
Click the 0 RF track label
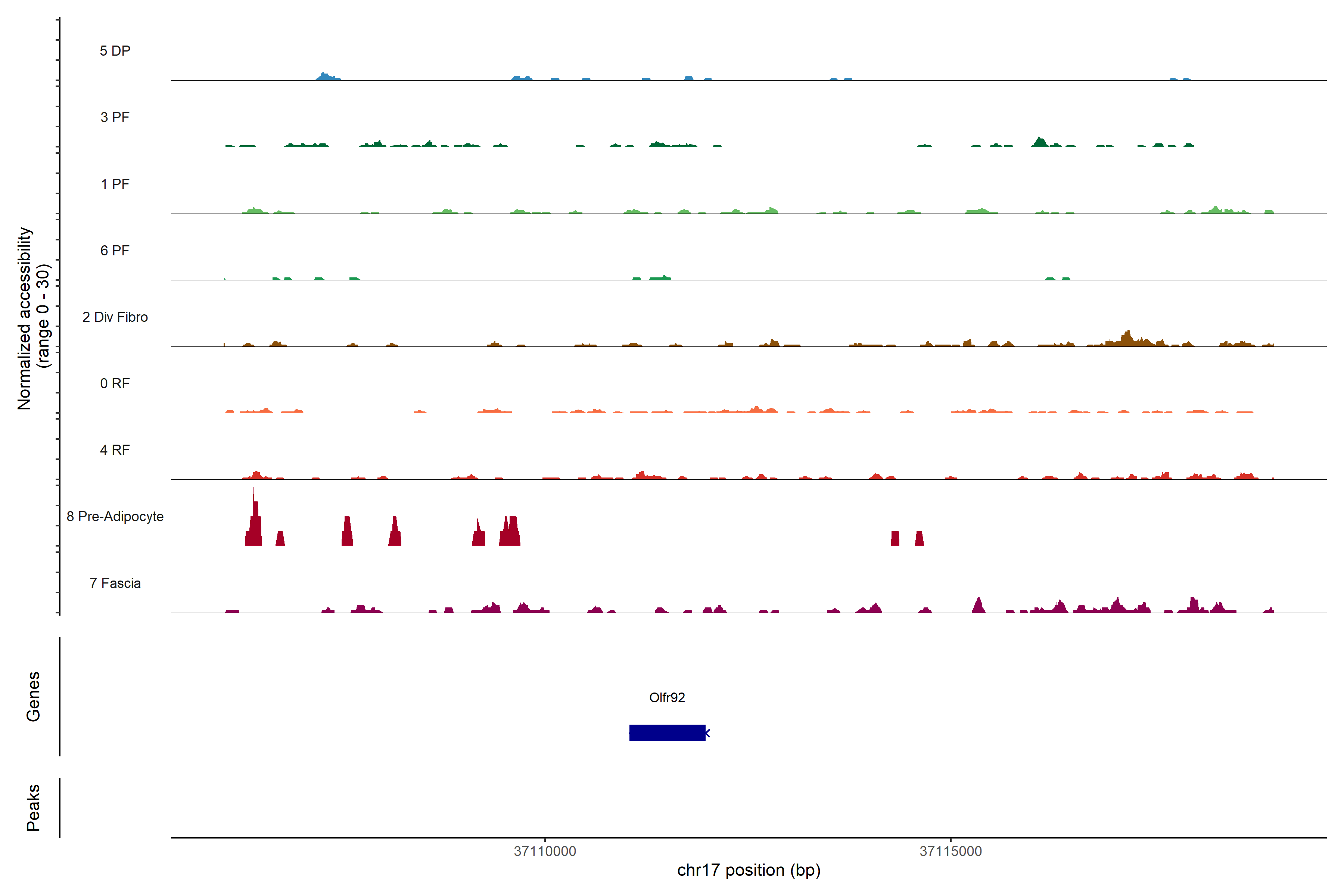(x=115, y=383)
